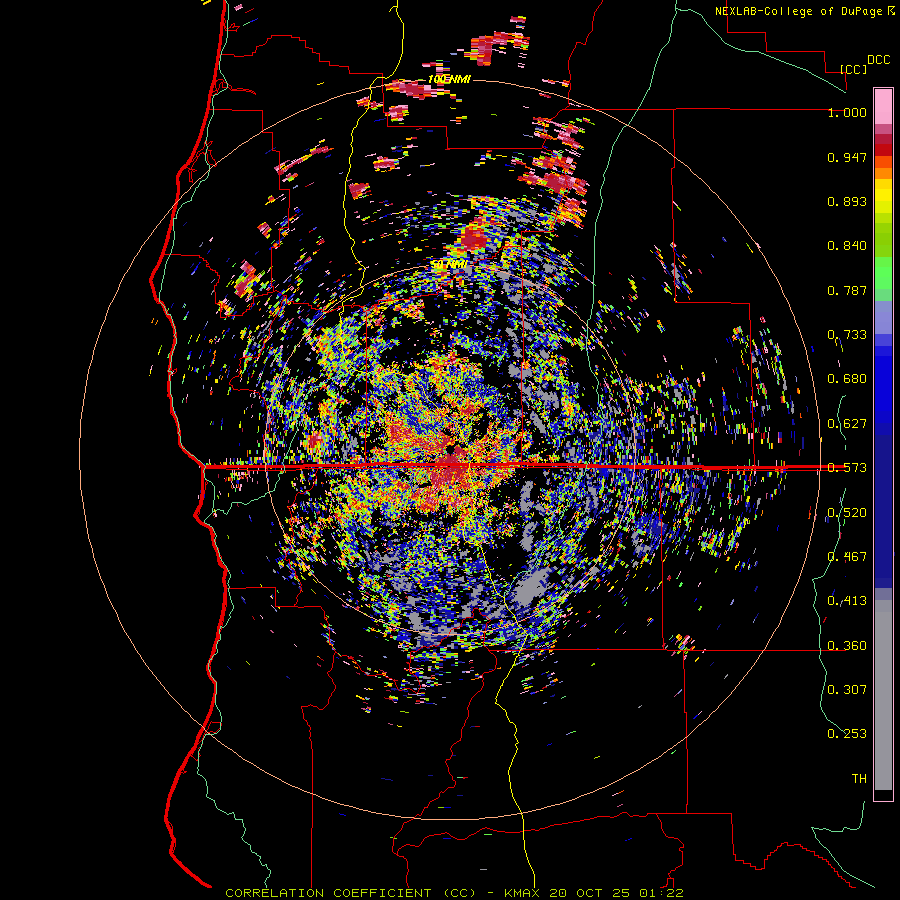Select the 0.893 scale value

pos(847,201)
